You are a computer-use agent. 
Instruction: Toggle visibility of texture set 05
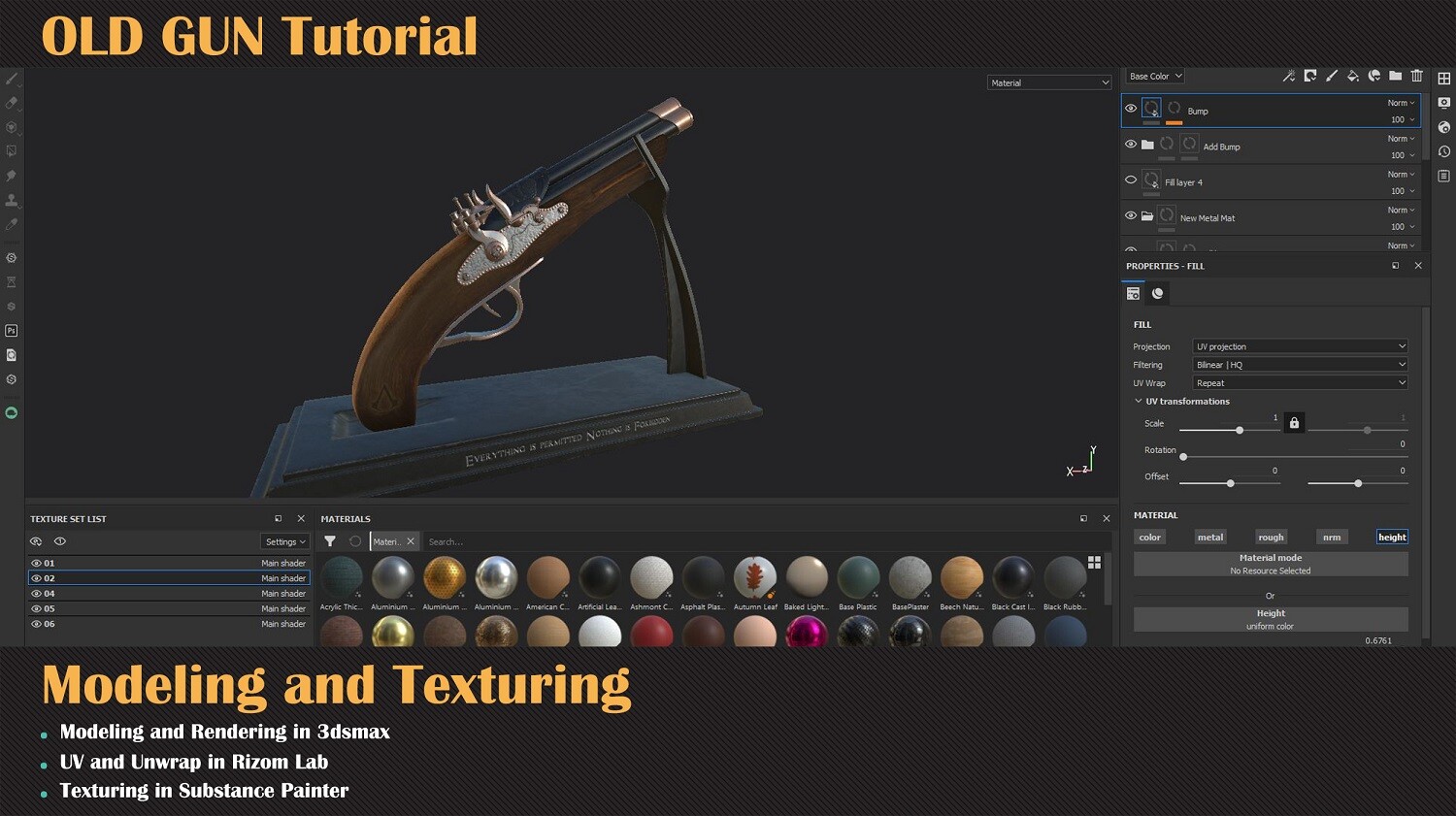pyautogui.click(x=37, y=609)
